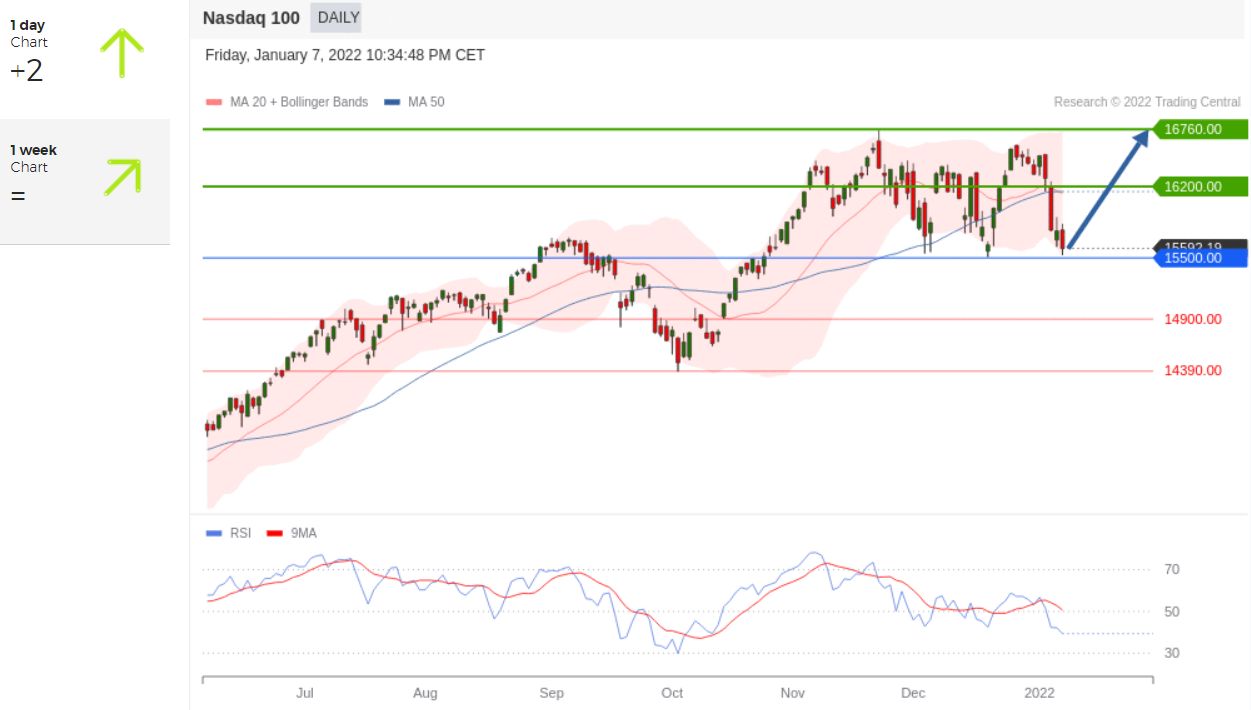Click the RSI axis value 30

pos(1171,652)
